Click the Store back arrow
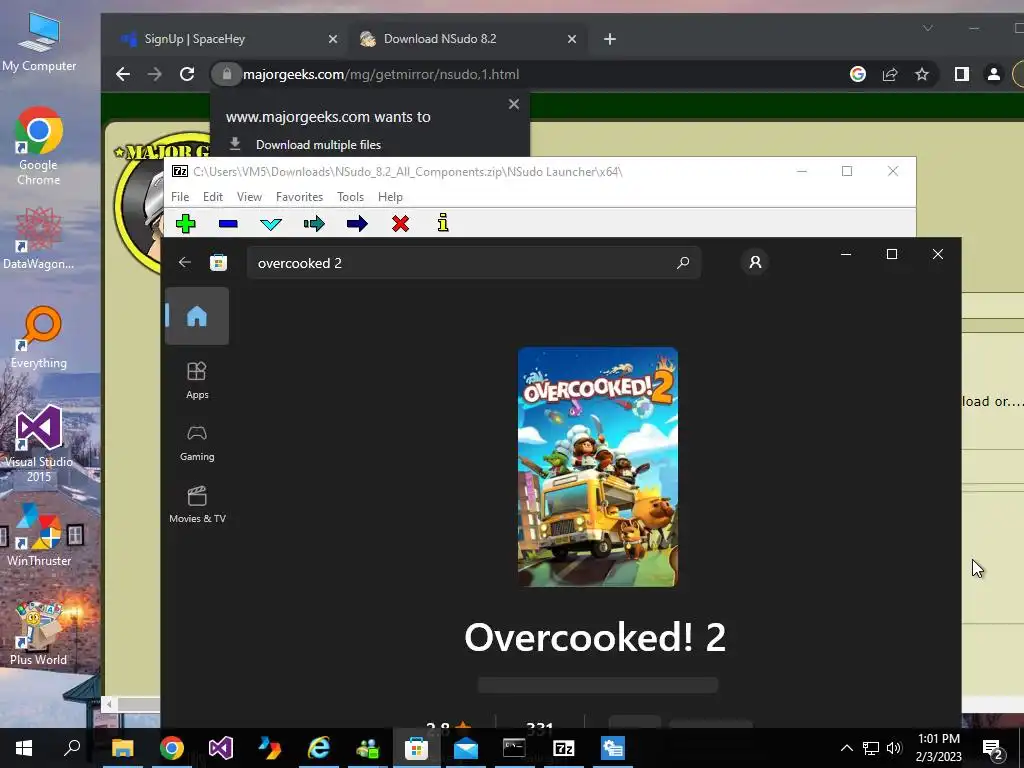 [x=185, y=263]
